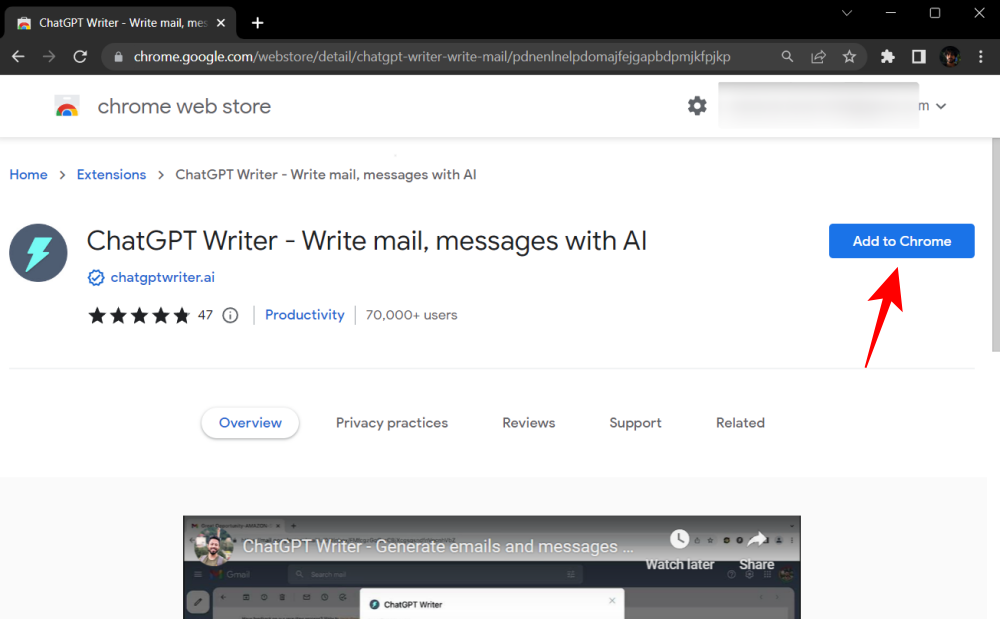This screenshot has height=619, width=1000.
Task: Open the browser side panel icon
Action: [918, 57]
